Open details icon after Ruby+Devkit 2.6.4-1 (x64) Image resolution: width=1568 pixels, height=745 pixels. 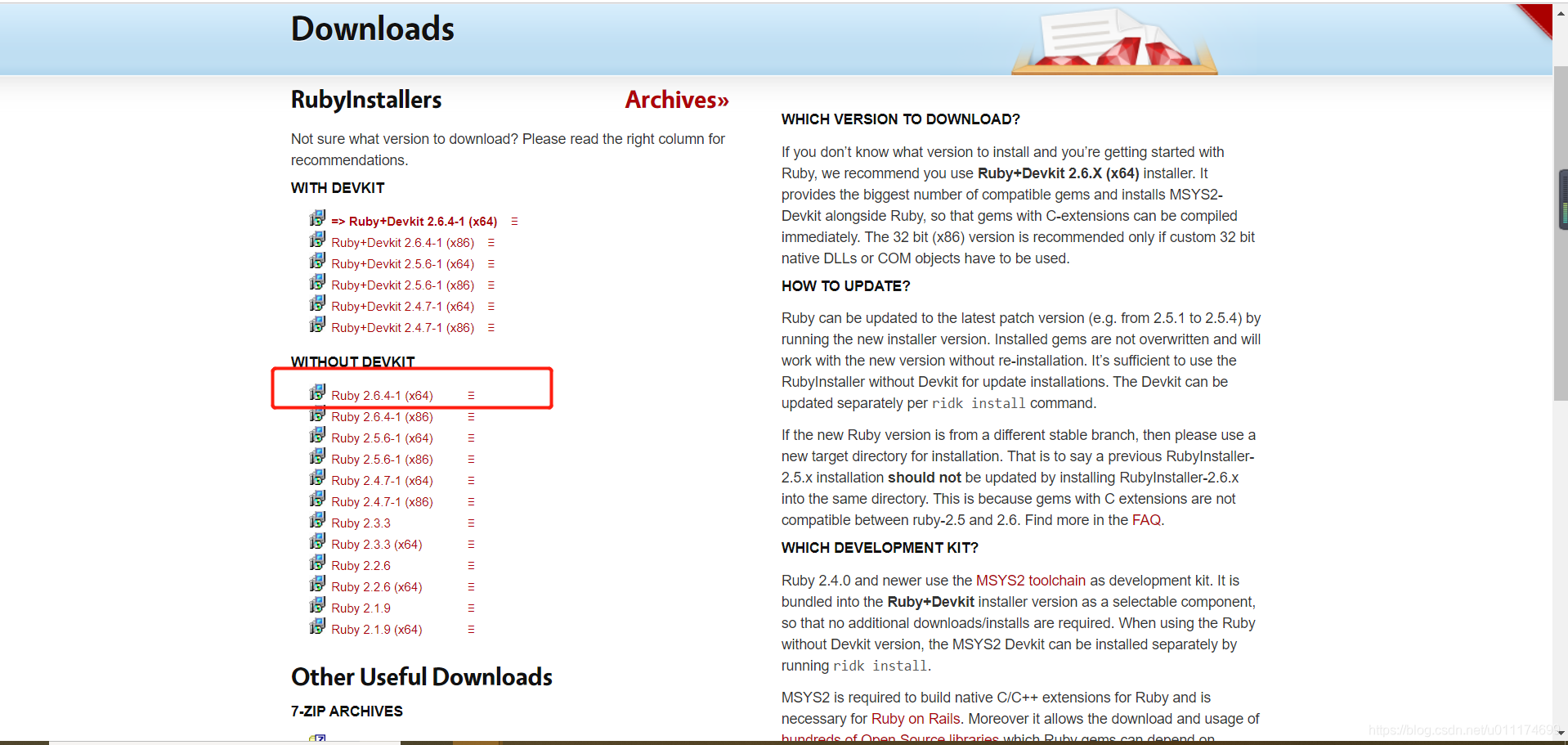point(514,222)
